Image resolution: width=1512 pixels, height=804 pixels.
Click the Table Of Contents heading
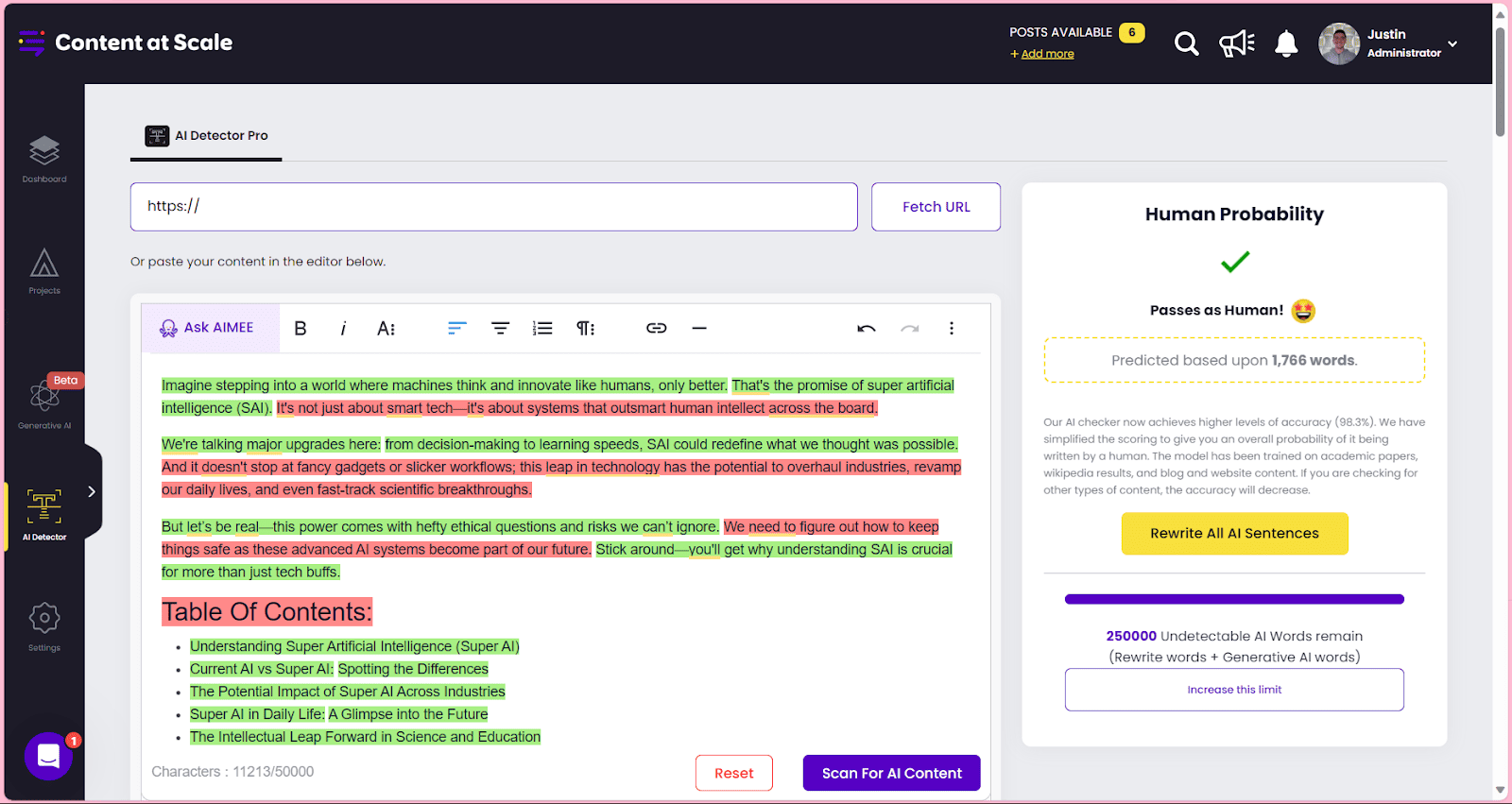tap(266, 612)
